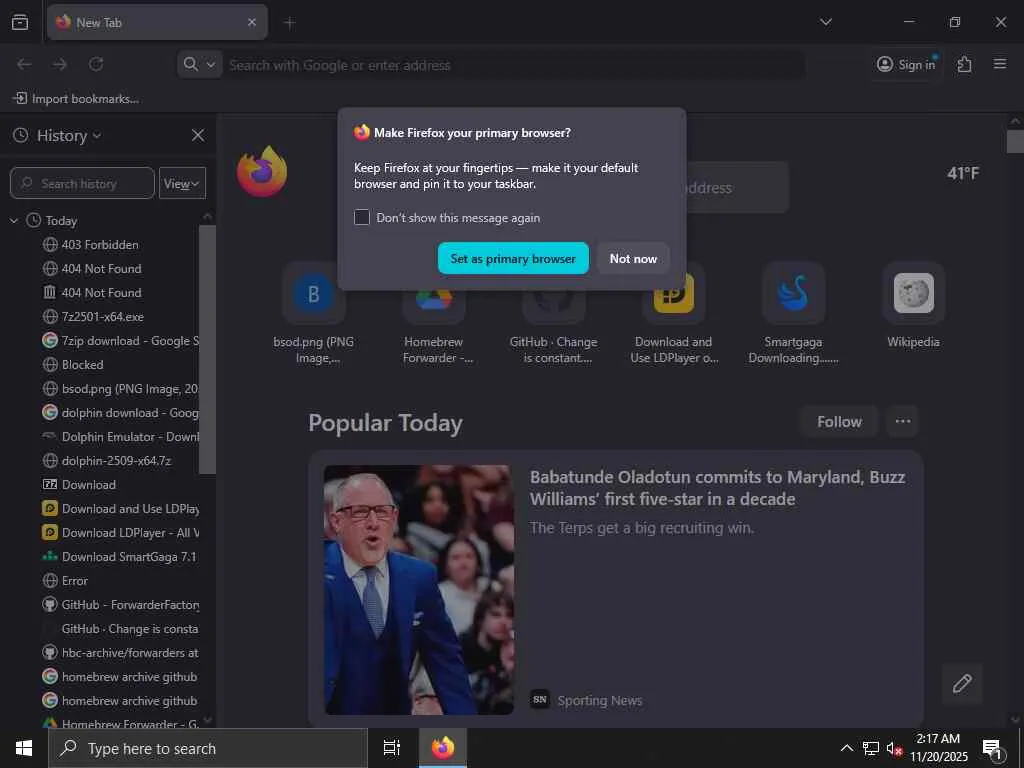1024x768 pixels.
Task: Close the New Tab tab
Action: point(252,22)
